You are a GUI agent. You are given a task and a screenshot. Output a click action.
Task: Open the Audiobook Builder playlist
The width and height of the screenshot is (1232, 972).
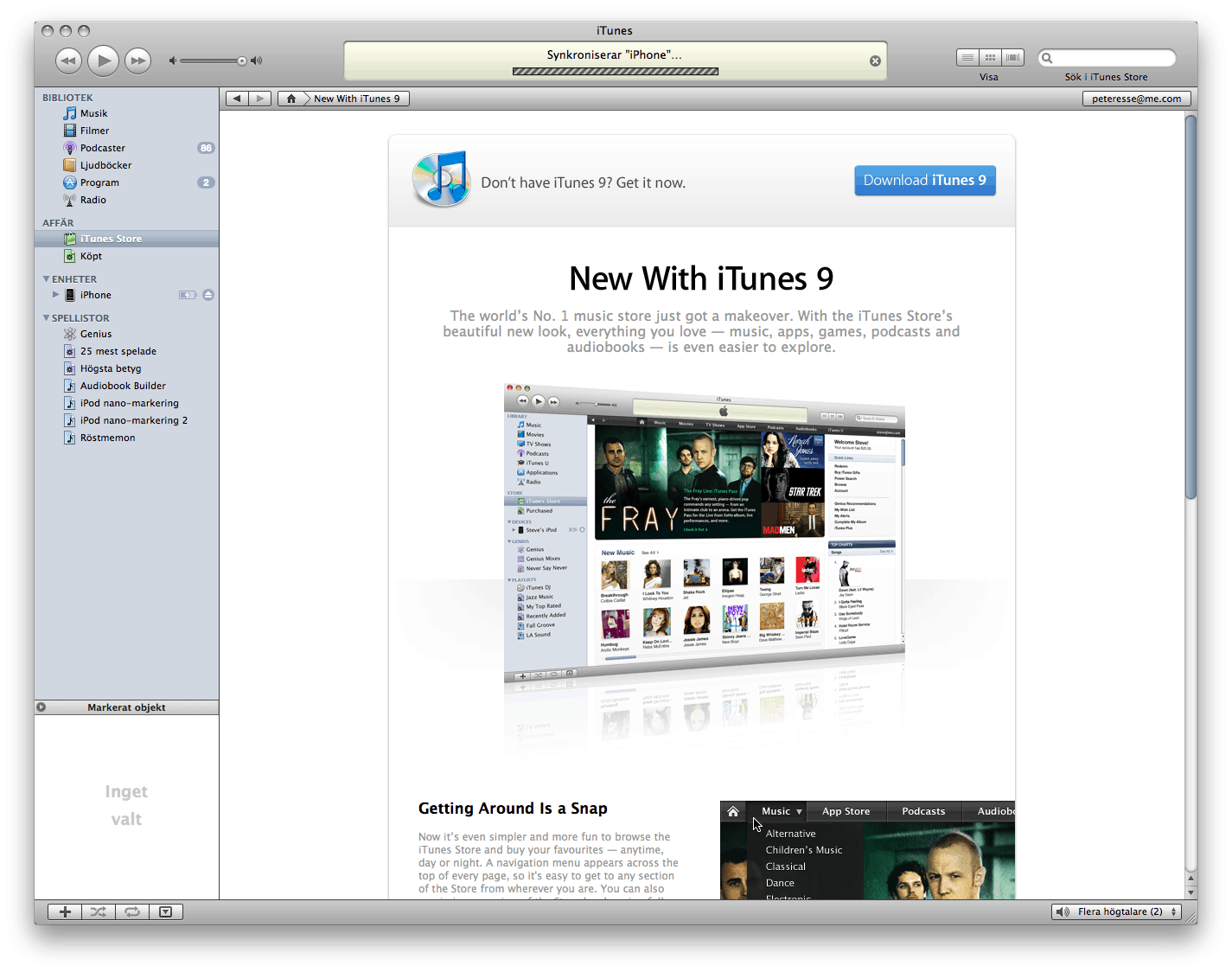click(x=124, y=385)
